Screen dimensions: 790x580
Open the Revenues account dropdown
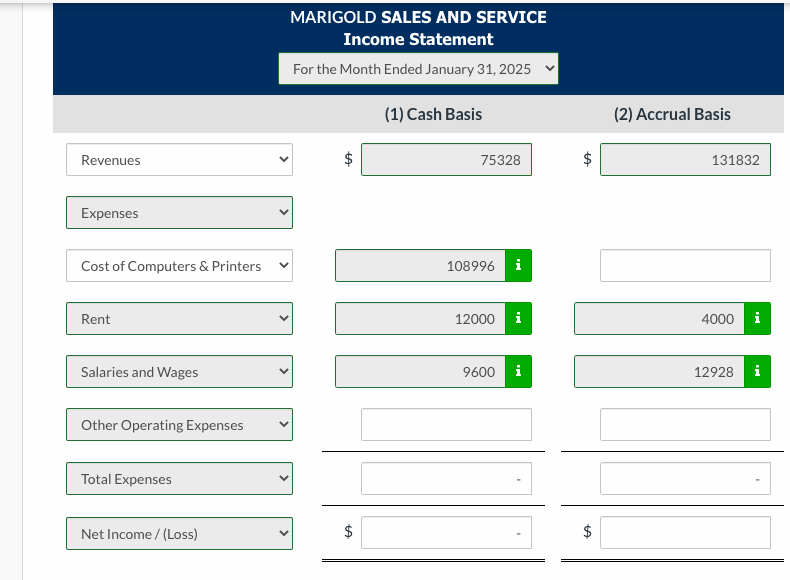179,160
